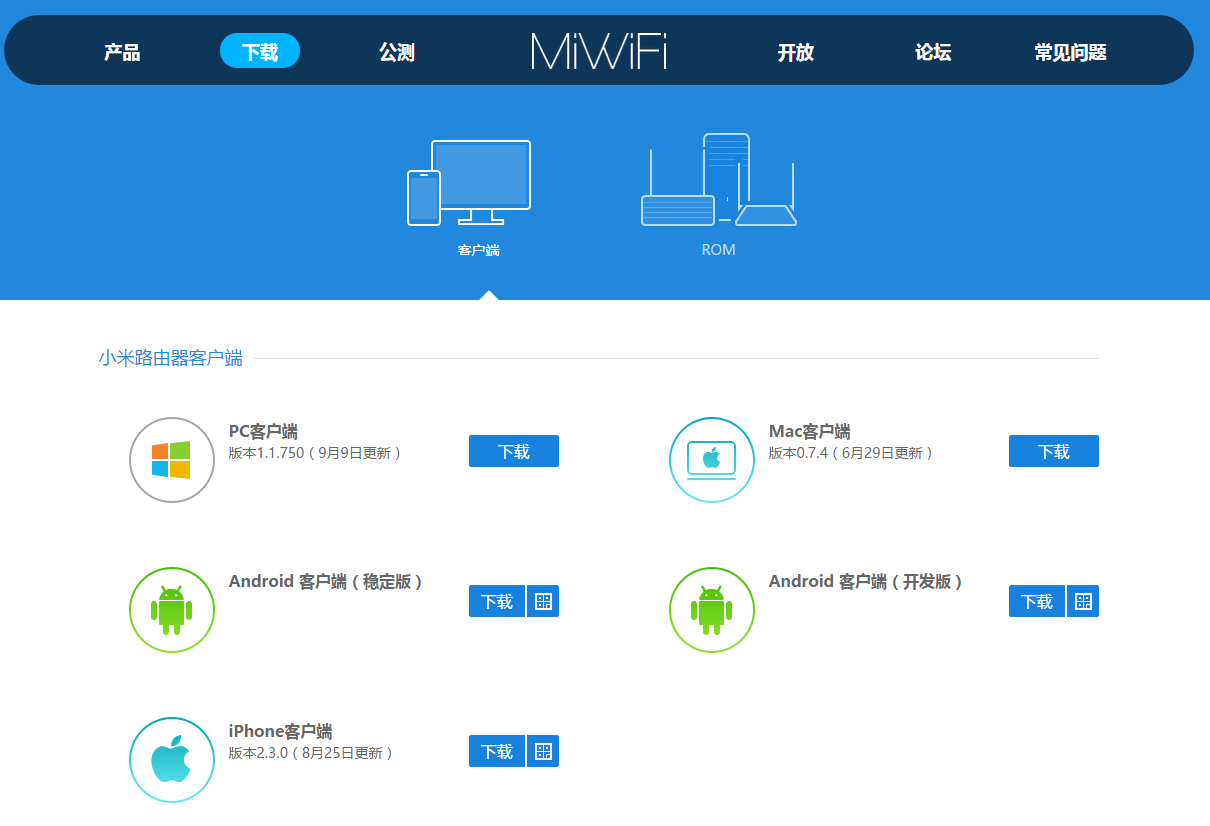Click the Mac客户端 title text
The image size is (1210, 826).
point(809,432)
